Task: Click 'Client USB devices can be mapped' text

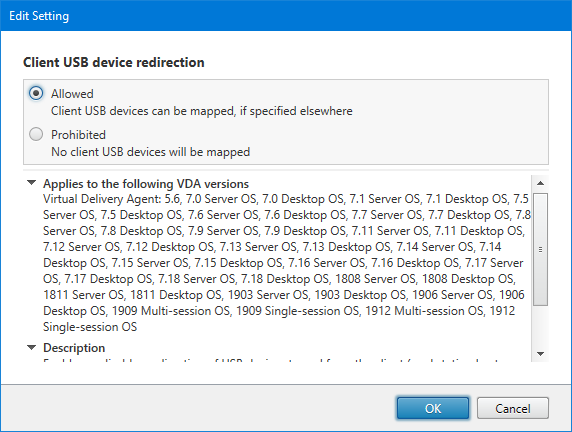Action: tap(143, 111)
